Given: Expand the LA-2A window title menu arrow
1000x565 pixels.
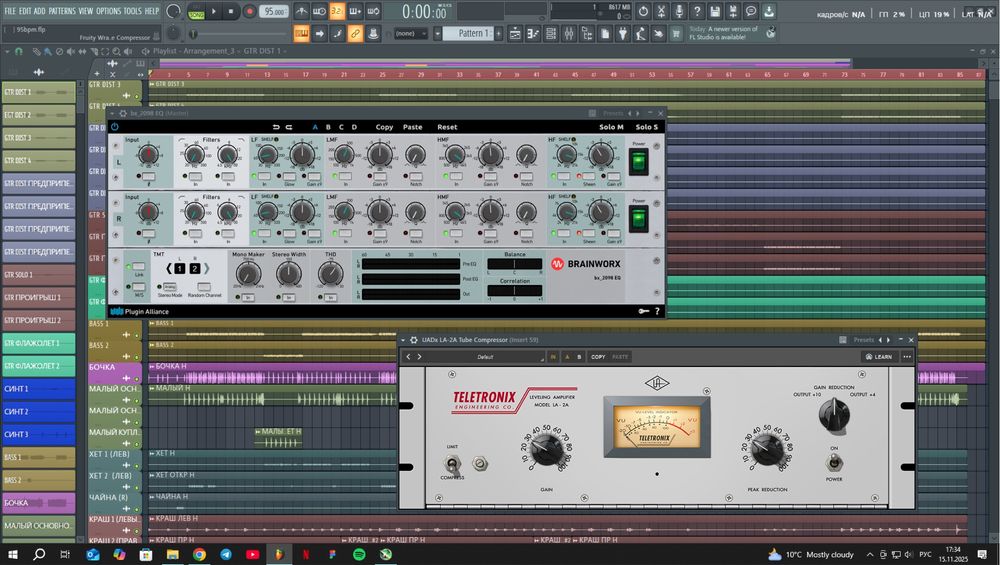Looking at the screenshot, I should click(x=402, y=340).
